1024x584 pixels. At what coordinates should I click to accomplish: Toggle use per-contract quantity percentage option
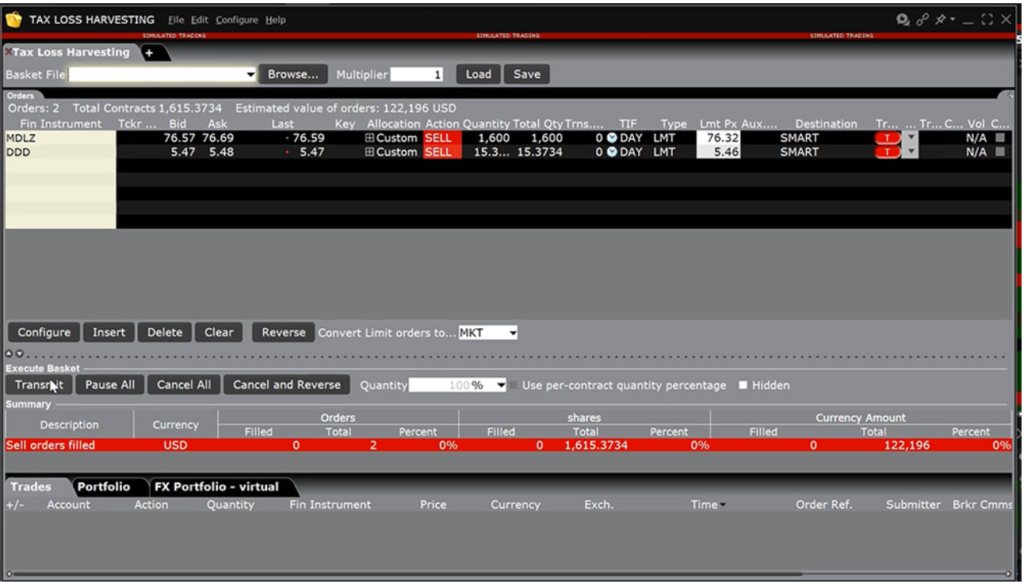[514, 385]
